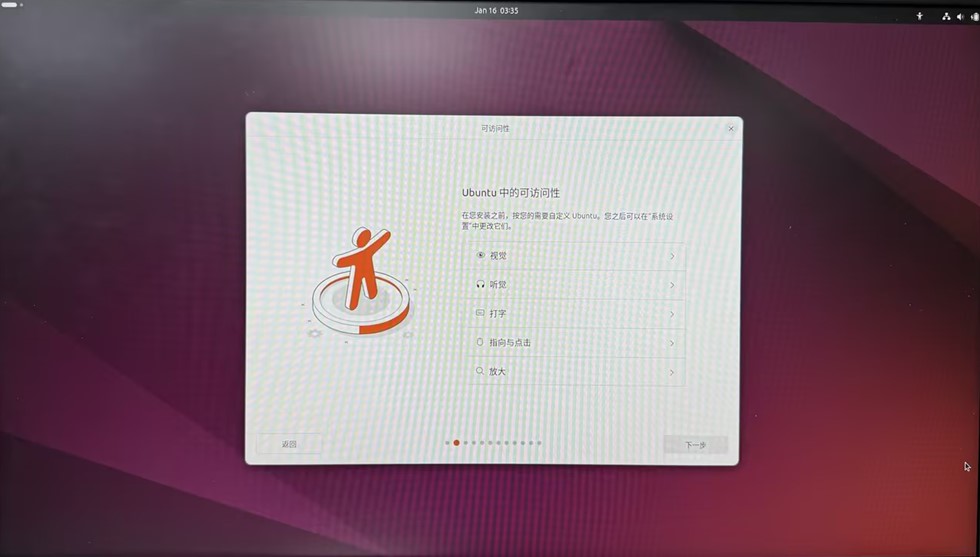Click the 视觉 label text

[x=498, y=256]
